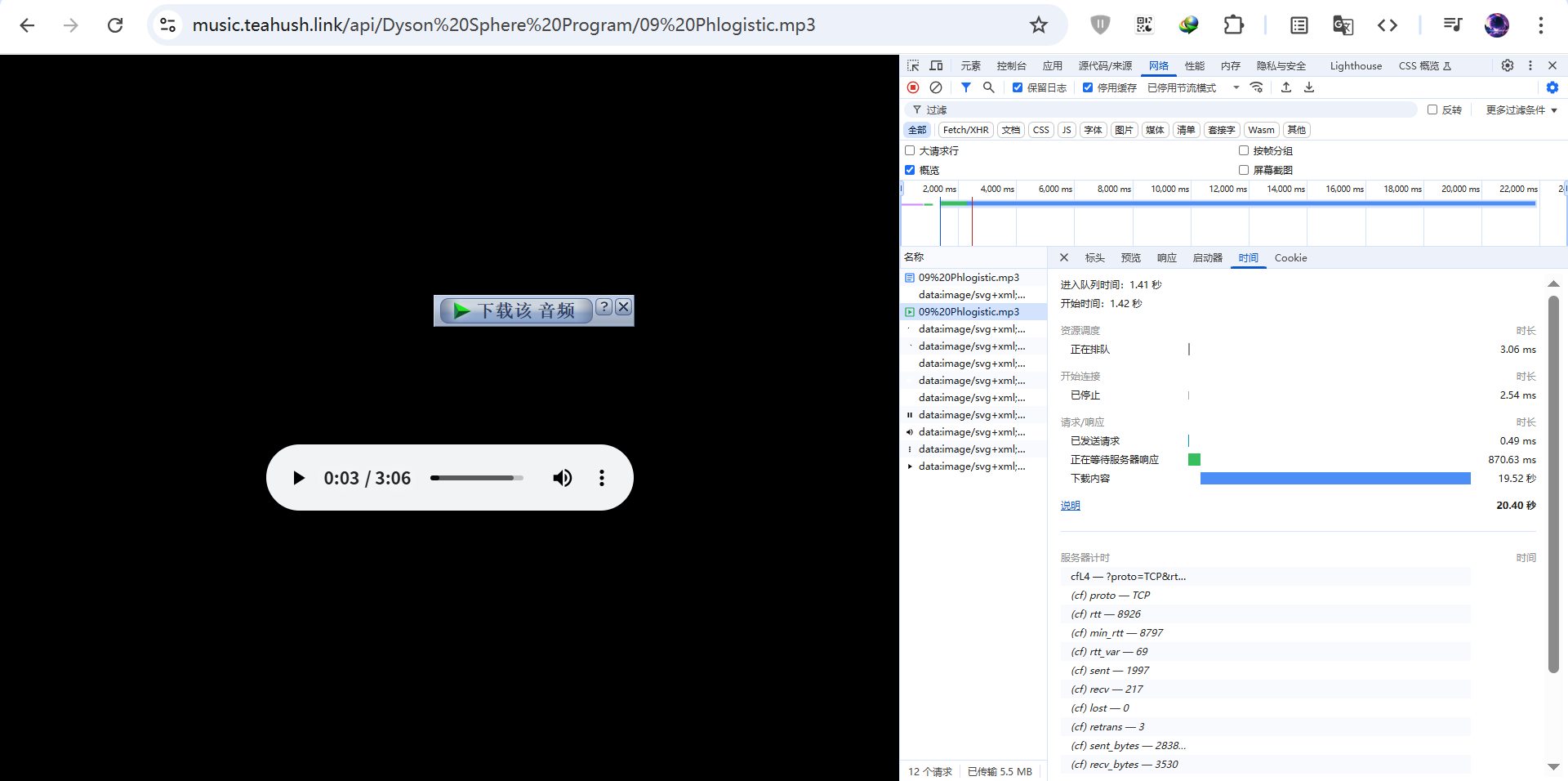This screenshot has height=781, width=1568.
Task: Toggle the device toolbar icon
Action: click(936, 65)
